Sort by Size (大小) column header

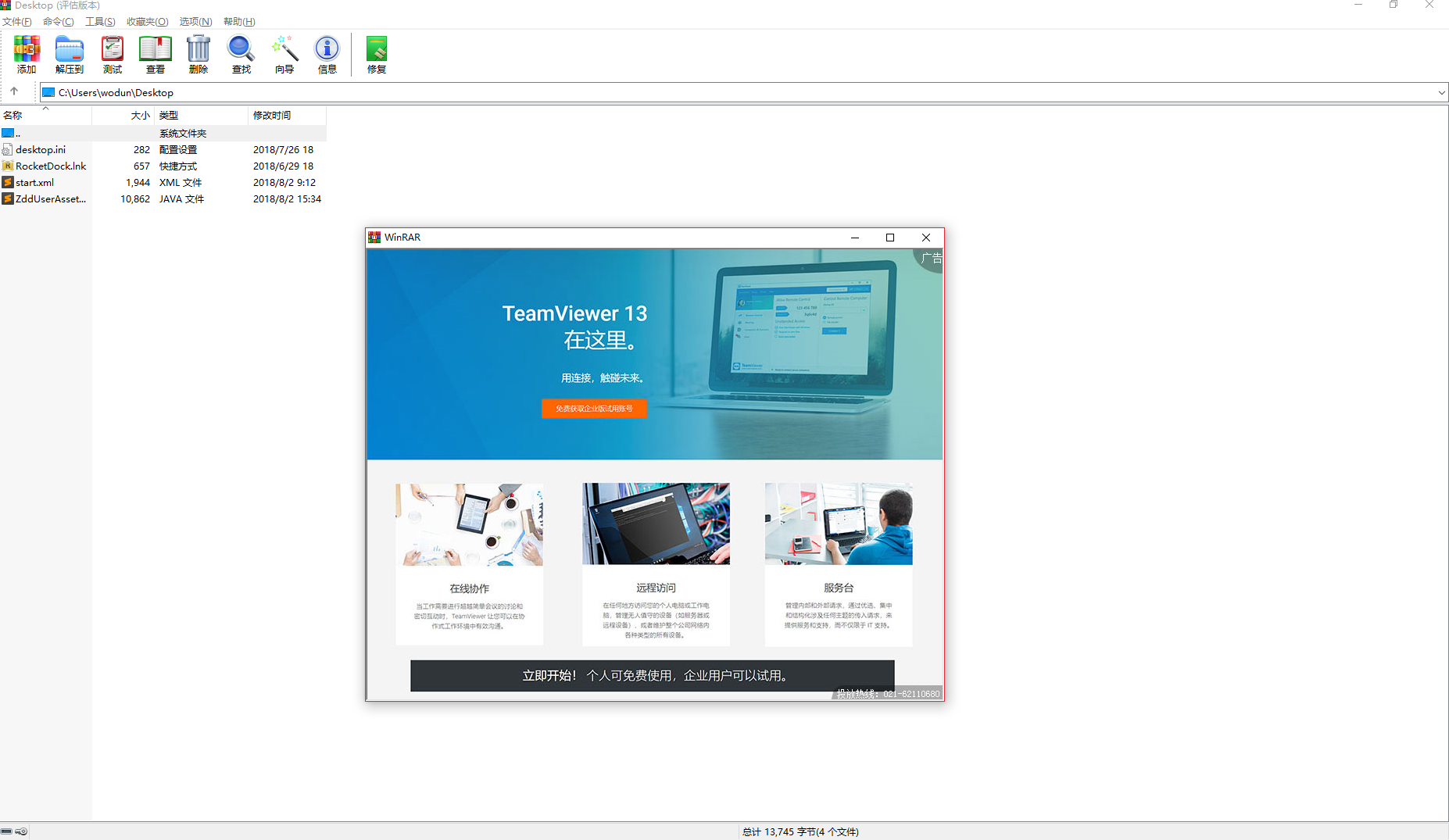[123, 115]
